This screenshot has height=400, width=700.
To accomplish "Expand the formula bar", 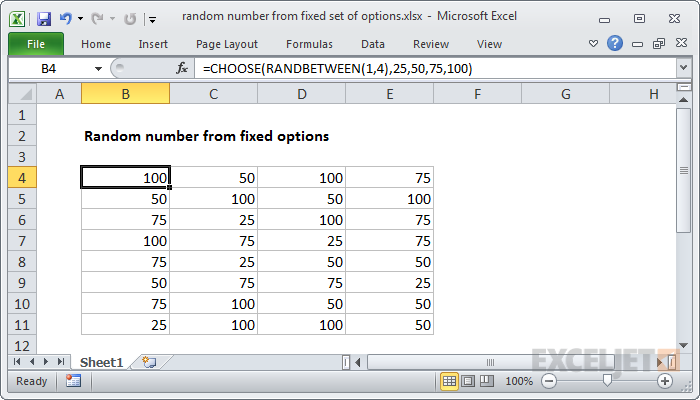I will coord(683,68).
